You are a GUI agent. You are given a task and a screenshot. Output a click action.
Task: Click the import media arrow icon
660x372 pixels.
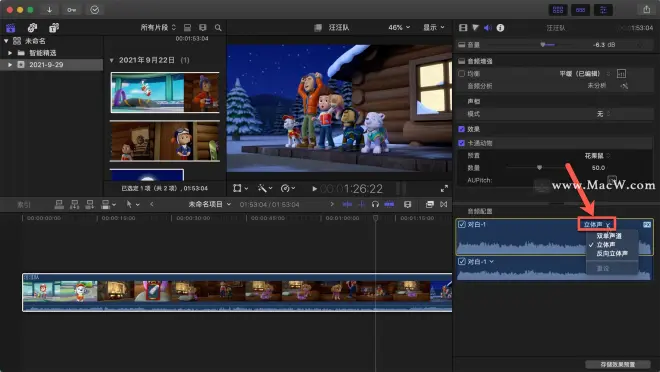(x=50, y=9)
